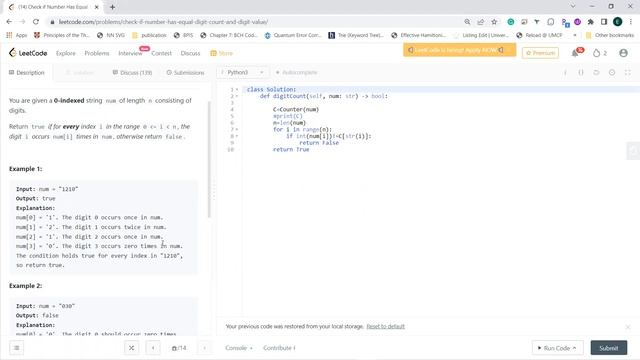Open the Store nav item
The height and width of the screenshot is (360, 640).
coord(222,53)
